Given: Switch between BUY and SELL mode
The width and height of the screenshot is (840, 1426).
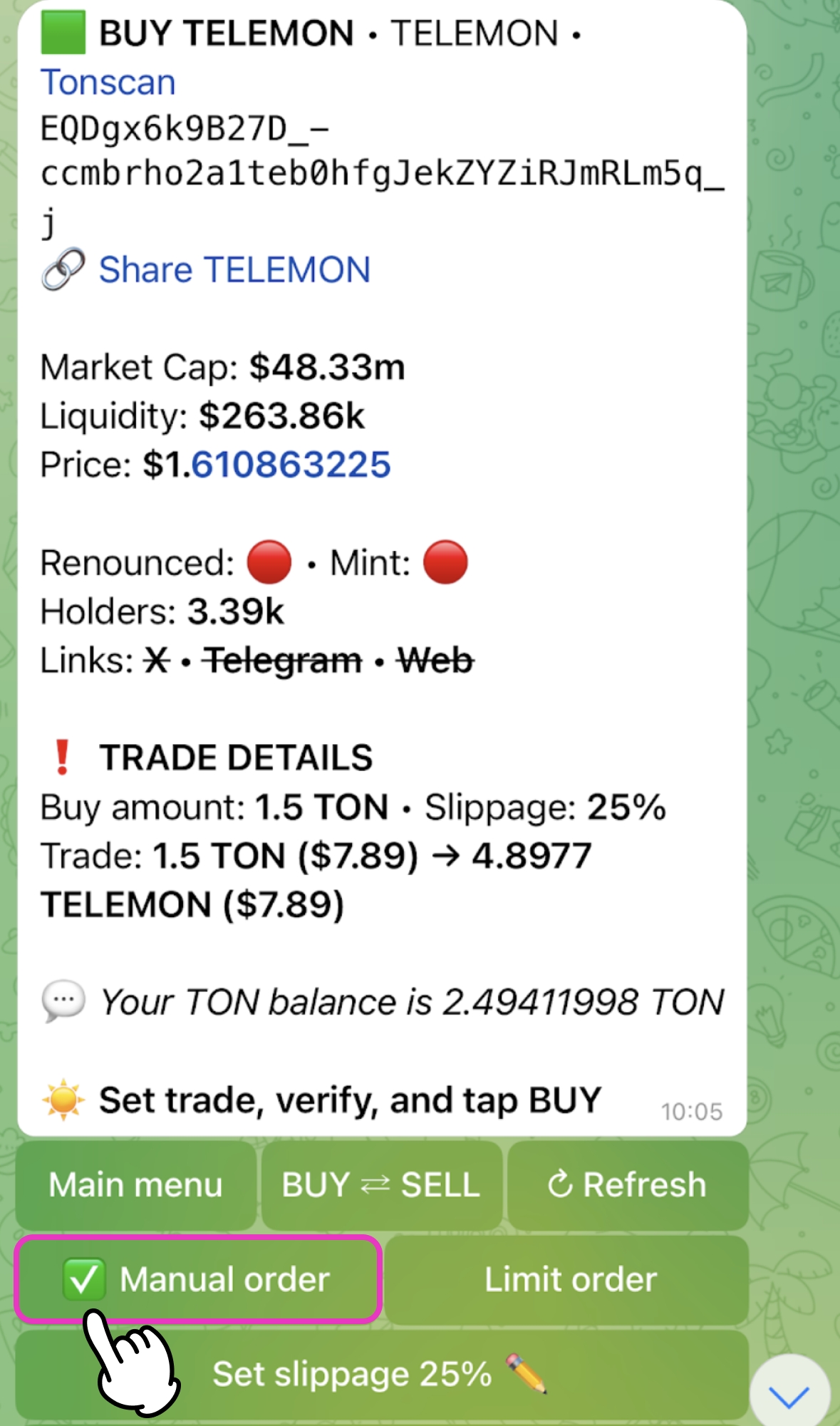Looking at the screenshot, I should point(381,1185).
